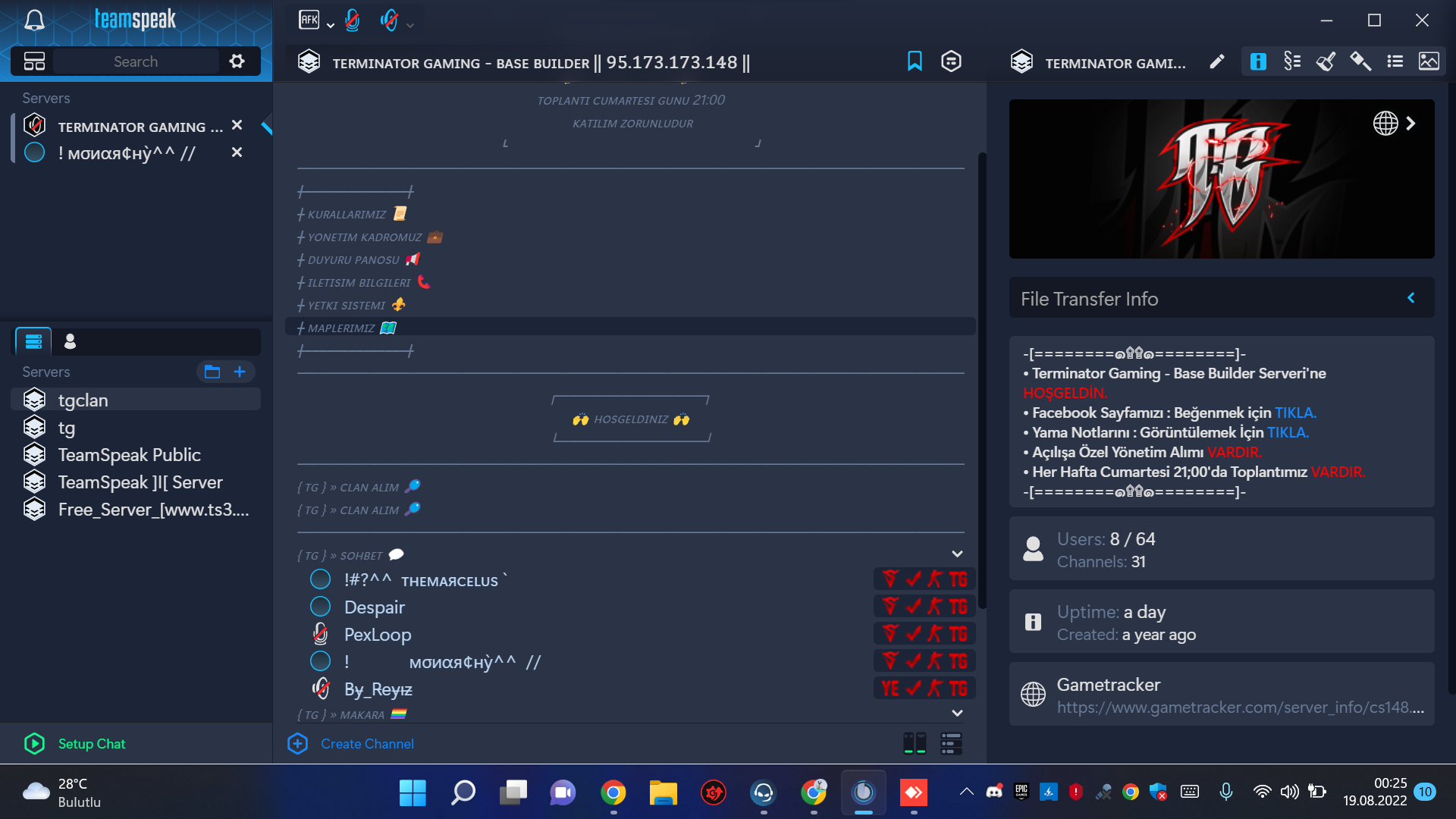Open the image banner icon in right toolbar
Viewport: 1456px width, 819px height.
tap(1429, 61)
